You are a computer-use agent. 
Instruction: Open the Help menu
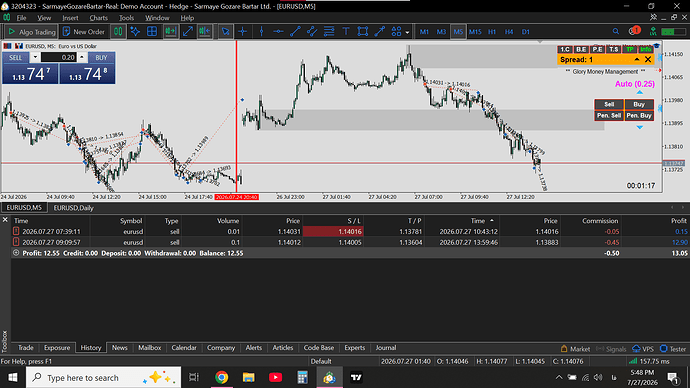tap(187, 18)
